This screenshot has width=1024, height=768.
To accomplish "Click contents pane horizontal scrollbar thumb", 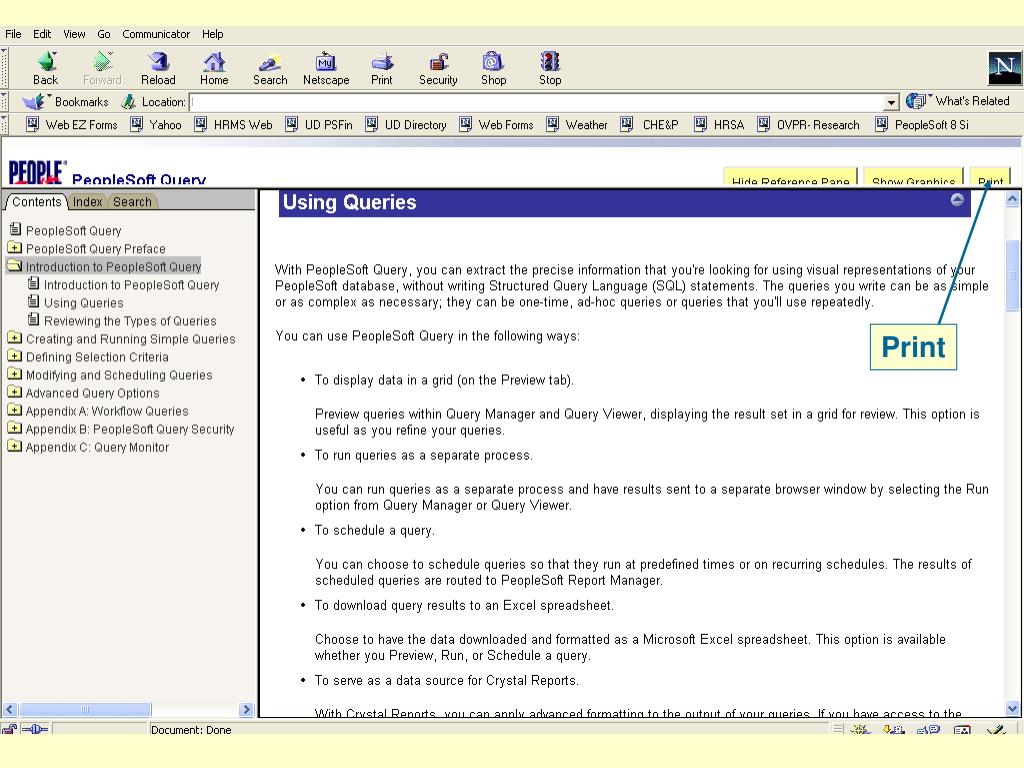I will 85,709.
